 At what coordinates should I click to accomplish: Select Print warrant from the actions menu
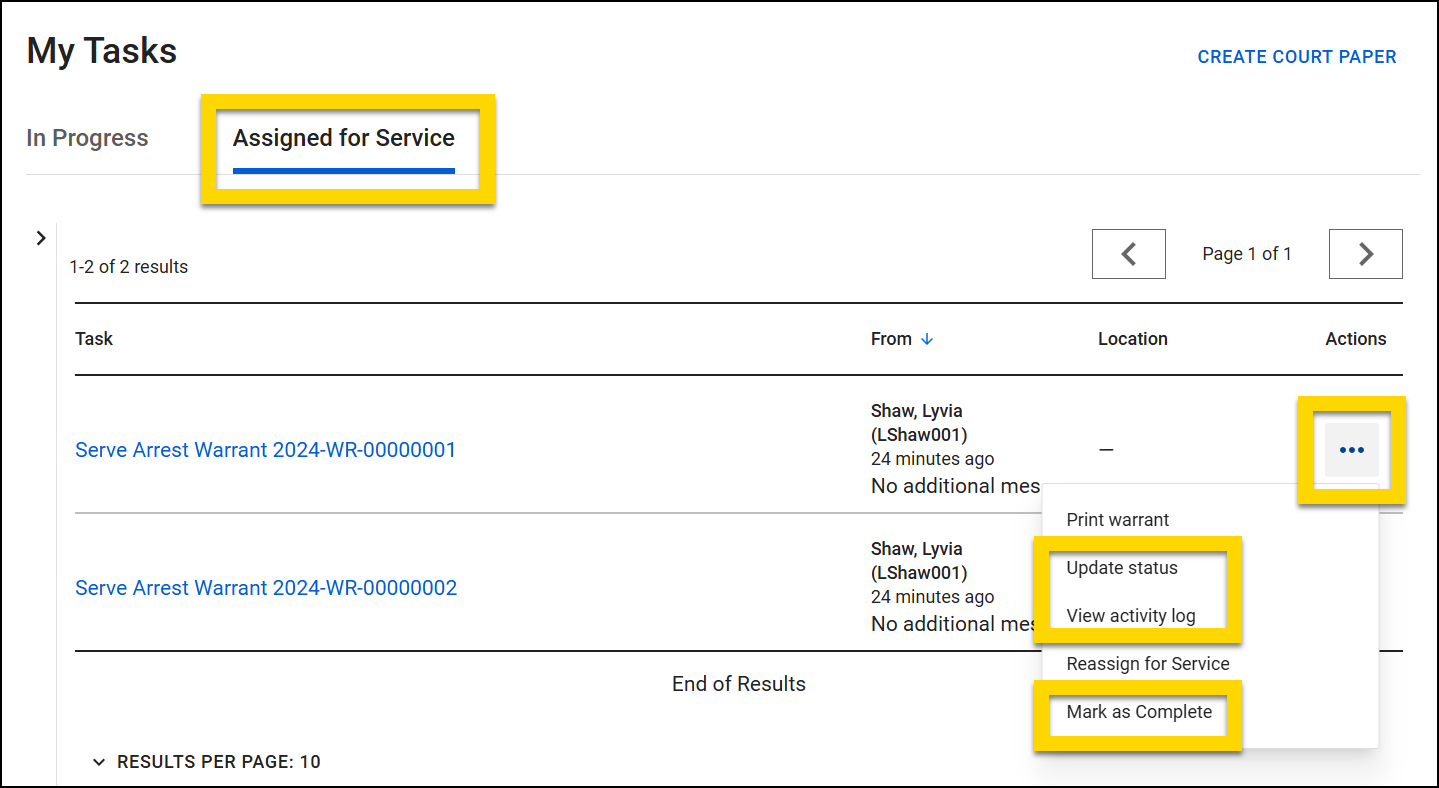(1117, 519)
